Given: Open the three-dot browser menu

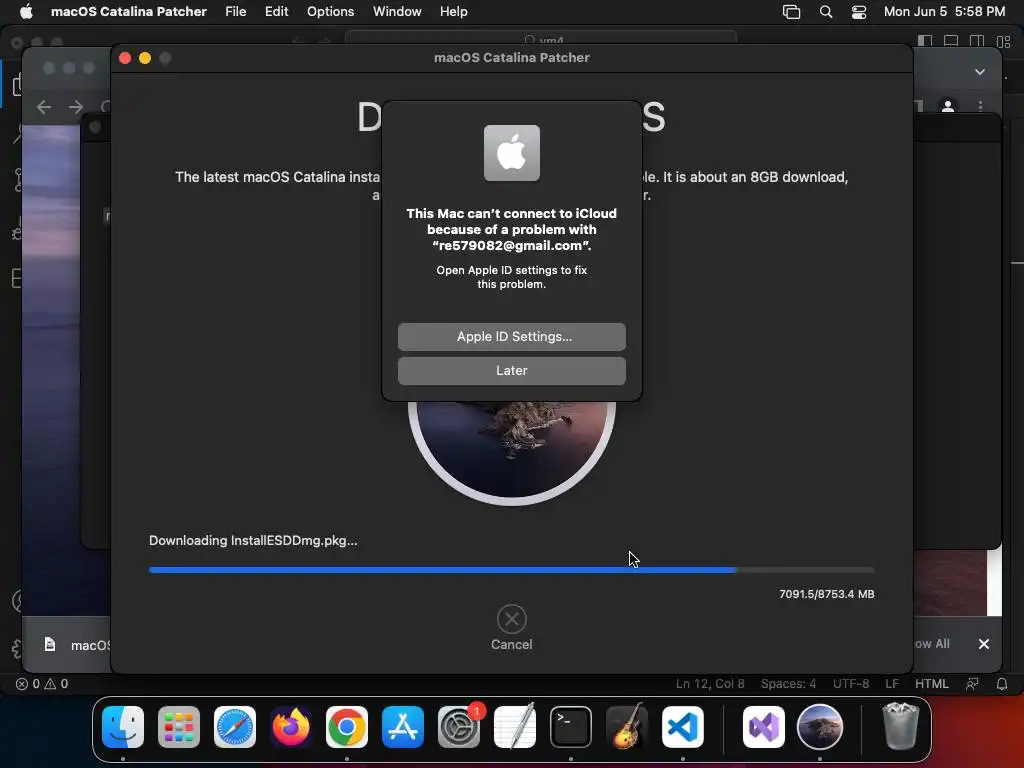Looking at the screenshot, I should [980, 106].
